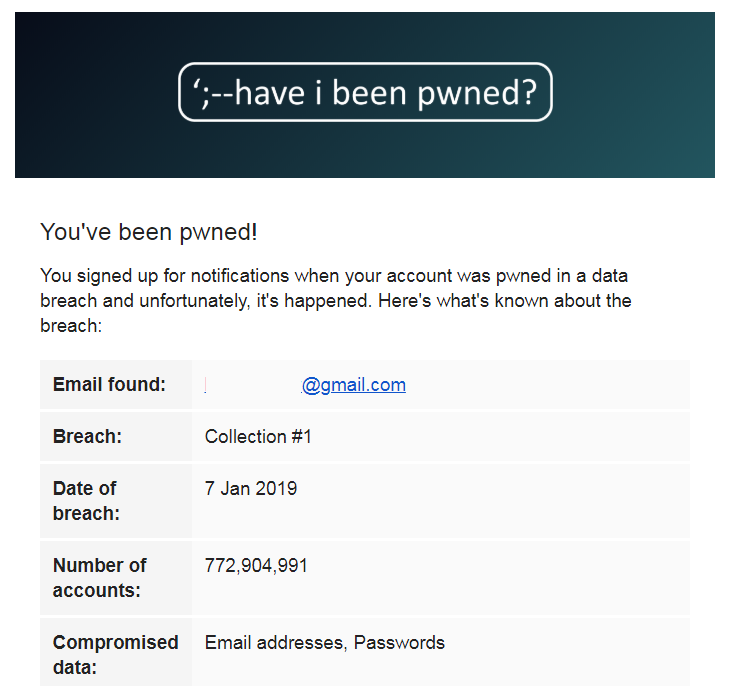Viewport: 733px width, 686px height.
Task: Select the 'Email found:' row label
Action: coord(109,385)
